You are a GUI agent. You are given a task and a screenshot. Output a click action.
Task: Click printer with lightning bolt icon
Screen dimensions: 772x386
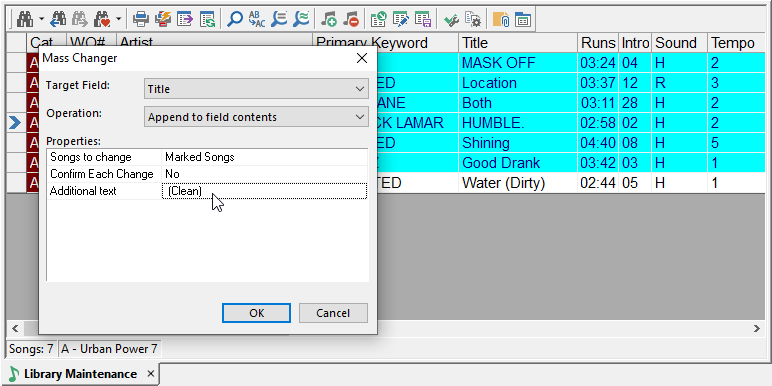(163, 20)
